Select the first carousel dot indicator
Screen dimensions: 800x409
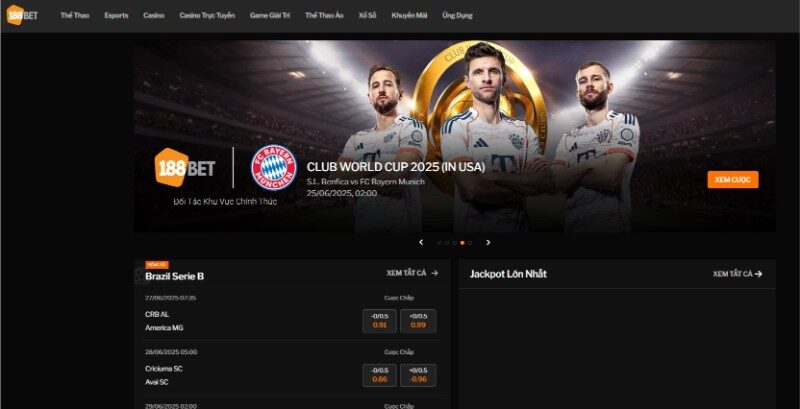[x=439, y=243]
